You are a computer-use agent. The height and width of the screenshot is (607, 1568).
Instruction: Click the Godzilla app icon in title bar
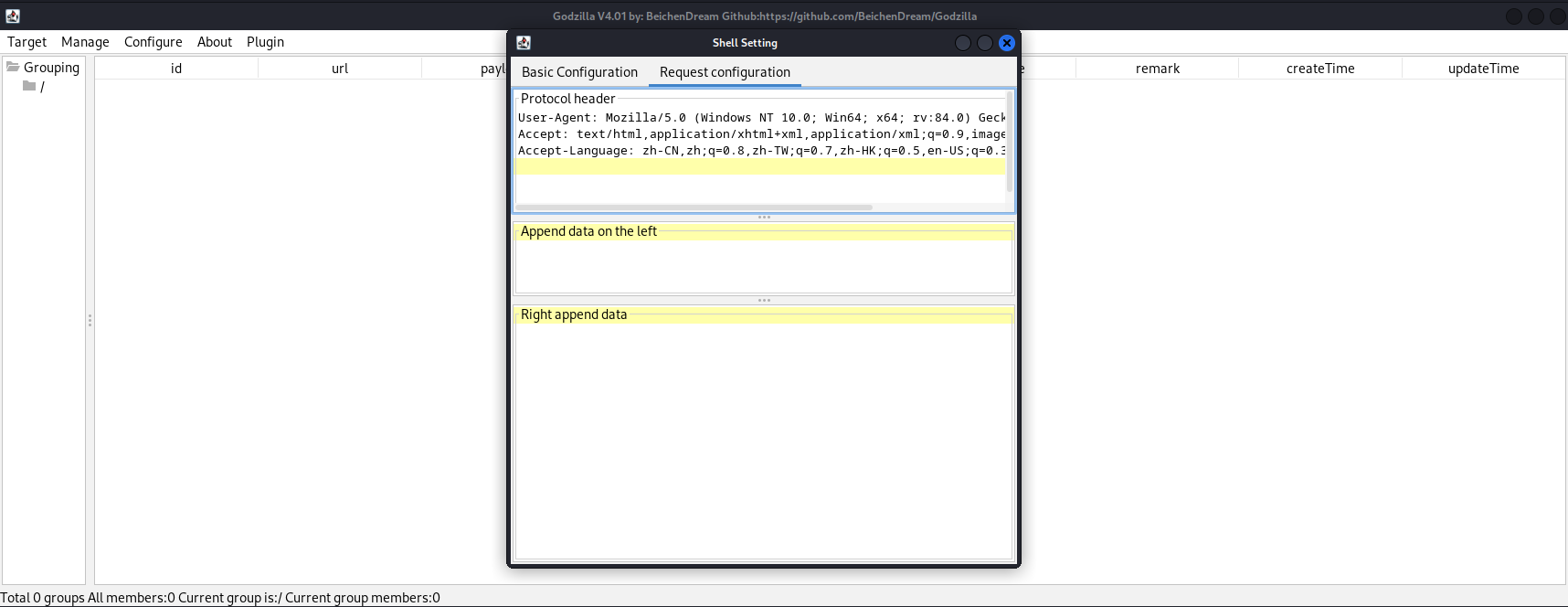tap(13, 16)
